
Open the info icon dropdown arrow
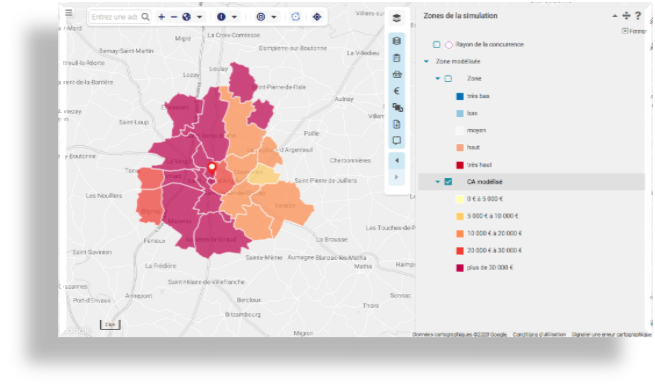pyautogui.click(x=234, y=17)
